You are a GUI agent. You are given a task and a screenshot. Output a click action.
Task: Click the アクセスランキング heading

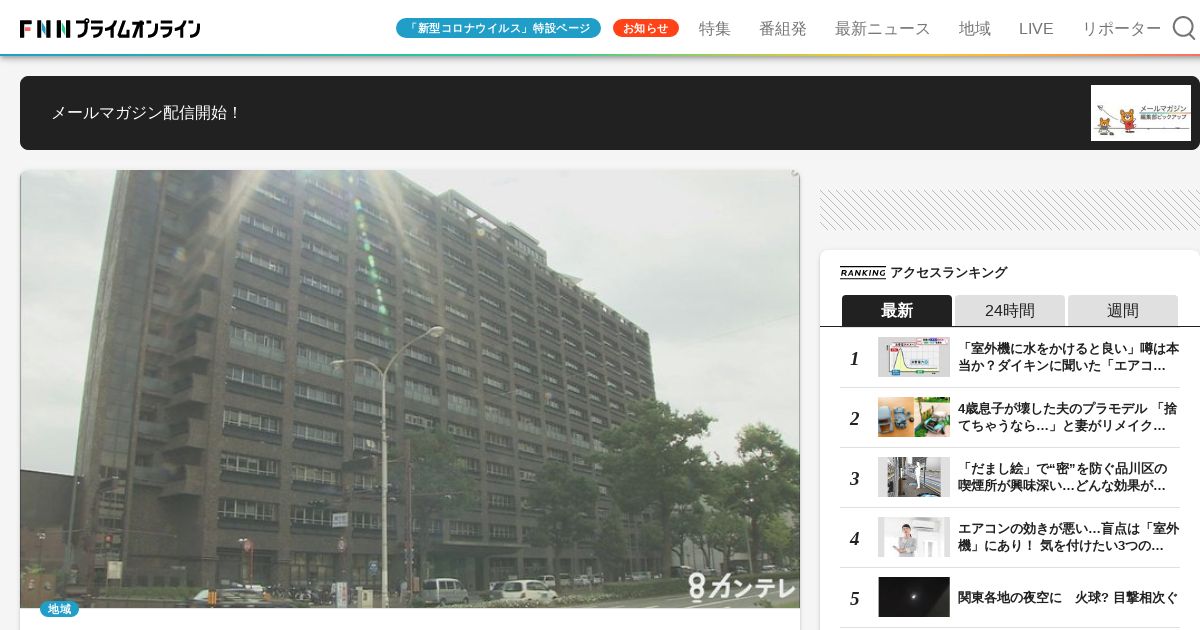coord(948,272)
